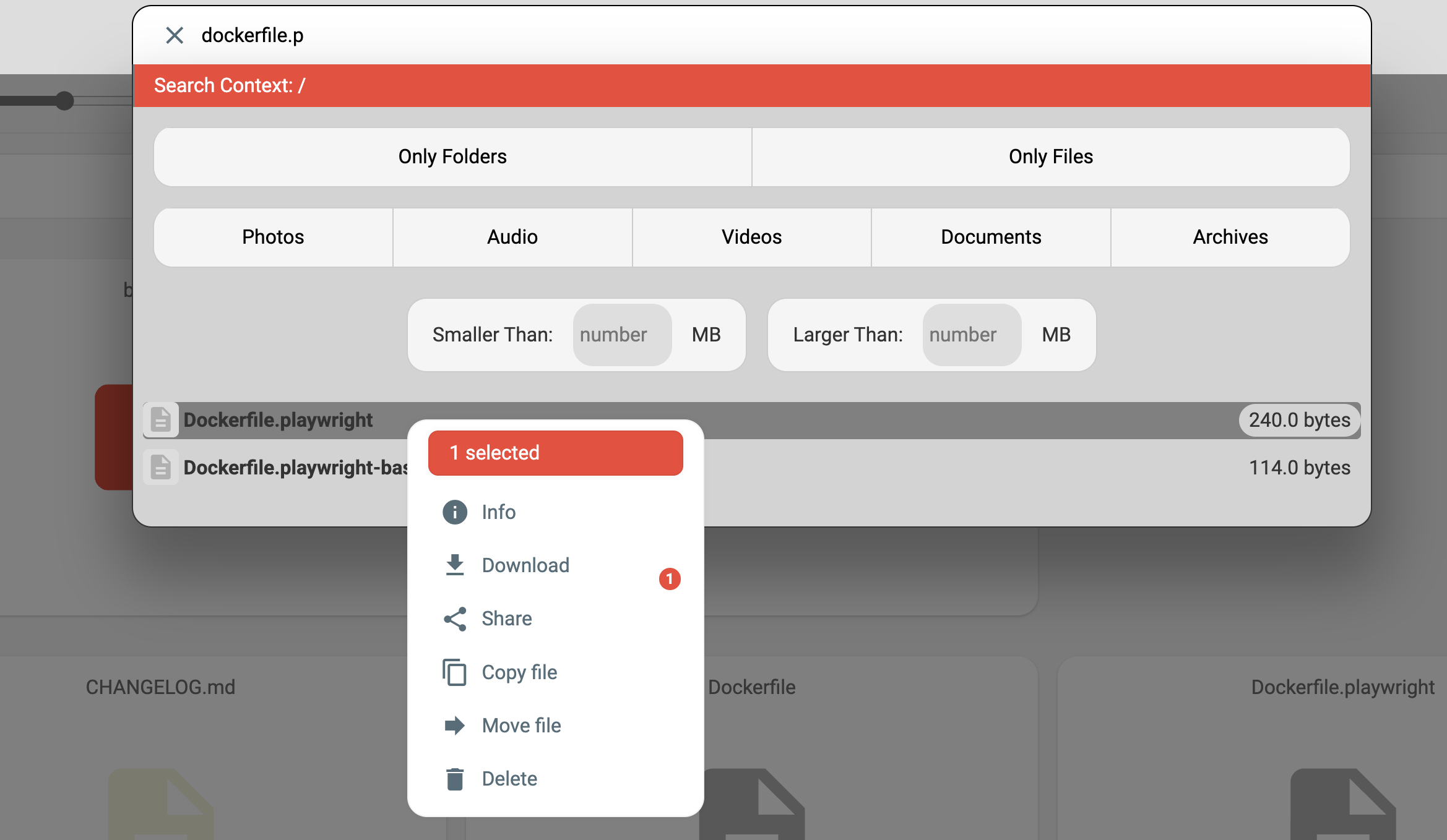Choose Download from the context menu

click(x=555, y=565)
